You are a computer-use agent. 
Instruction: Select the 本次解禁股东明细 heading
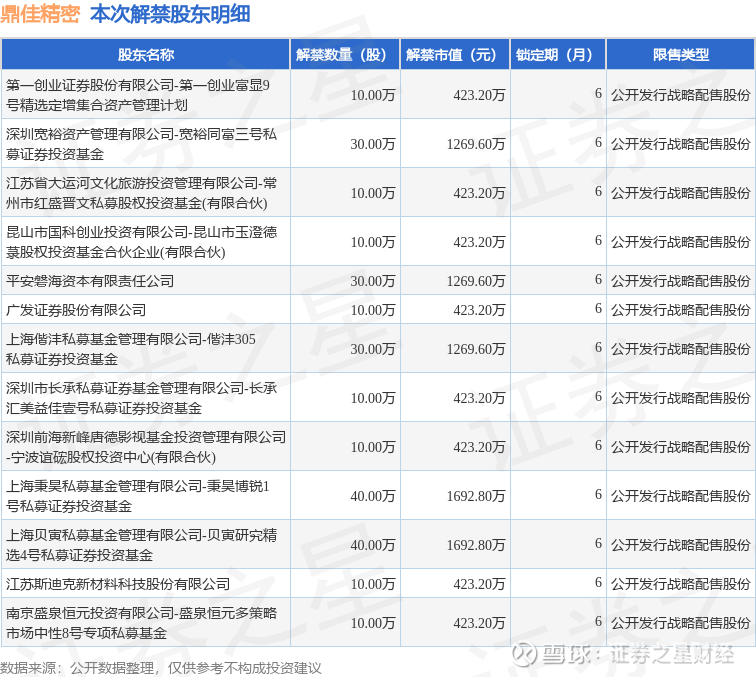pos(170,14)
